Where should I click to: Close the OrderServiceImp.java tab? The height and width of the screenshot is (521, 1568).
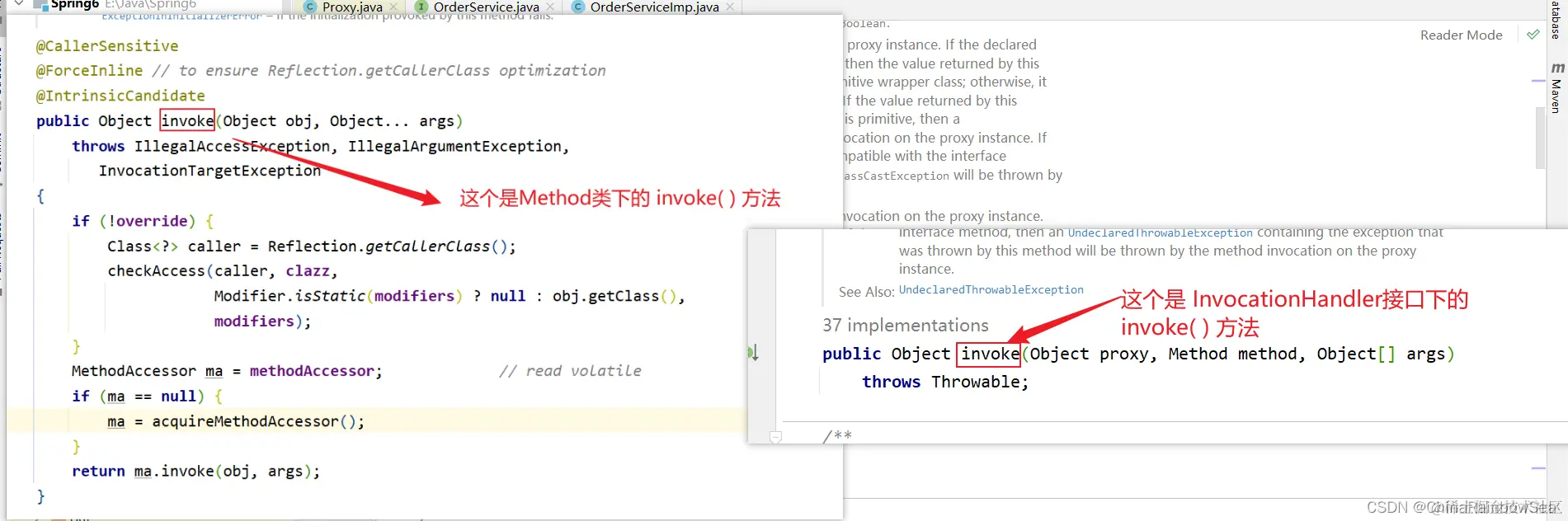pos(730,7)
